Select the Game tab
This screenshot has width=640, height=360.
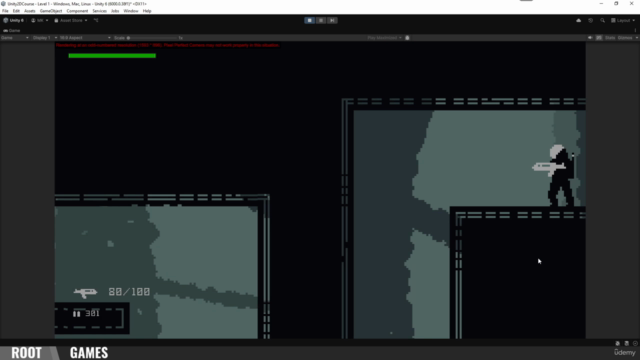(12, 31)
